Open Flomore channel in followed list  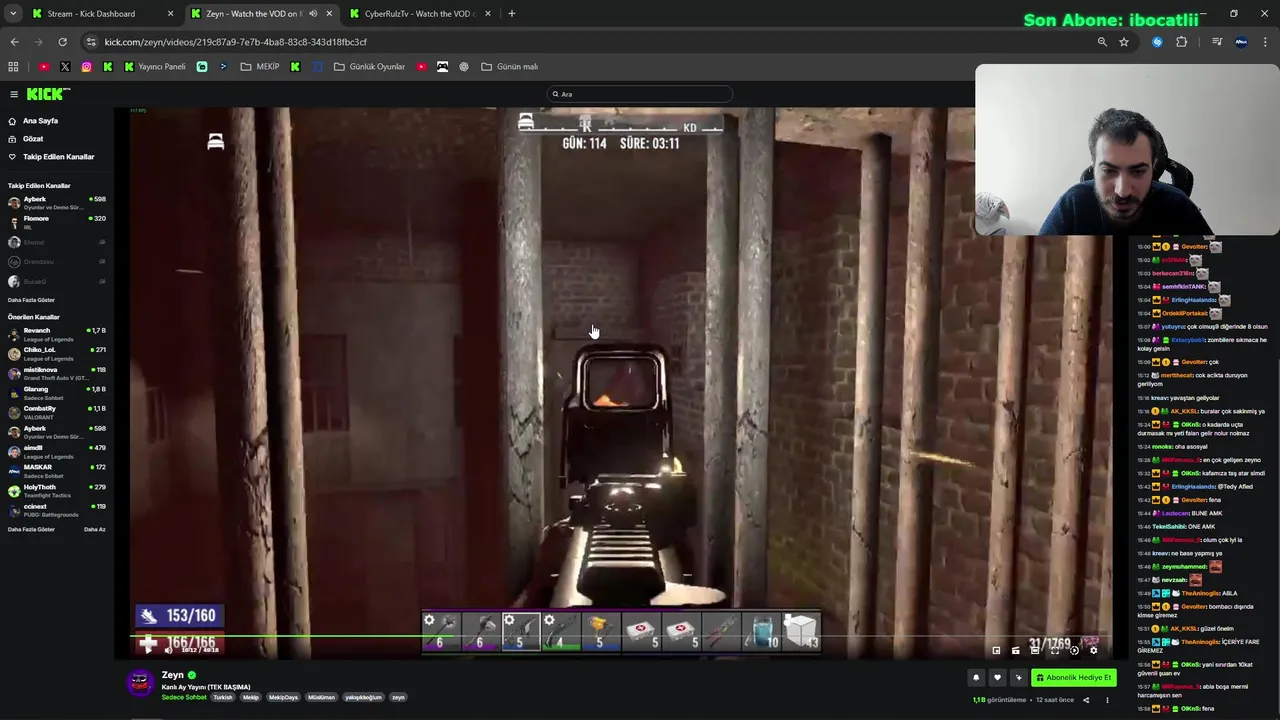(57, 222)
